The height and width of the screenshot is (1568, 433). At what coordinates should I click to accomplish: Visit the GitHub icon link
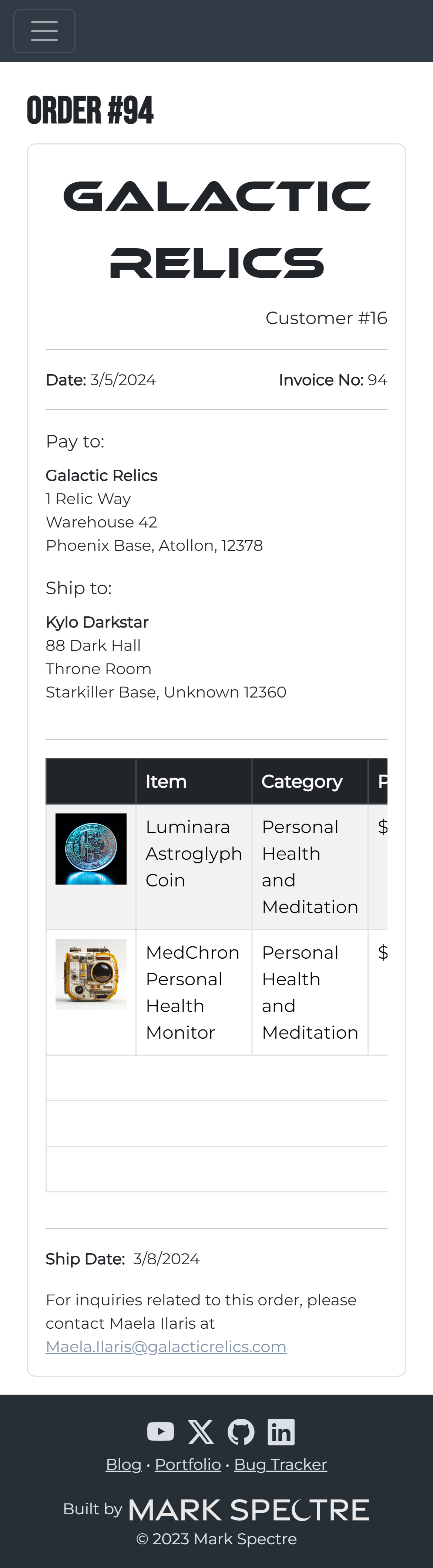pos(241,1432)
